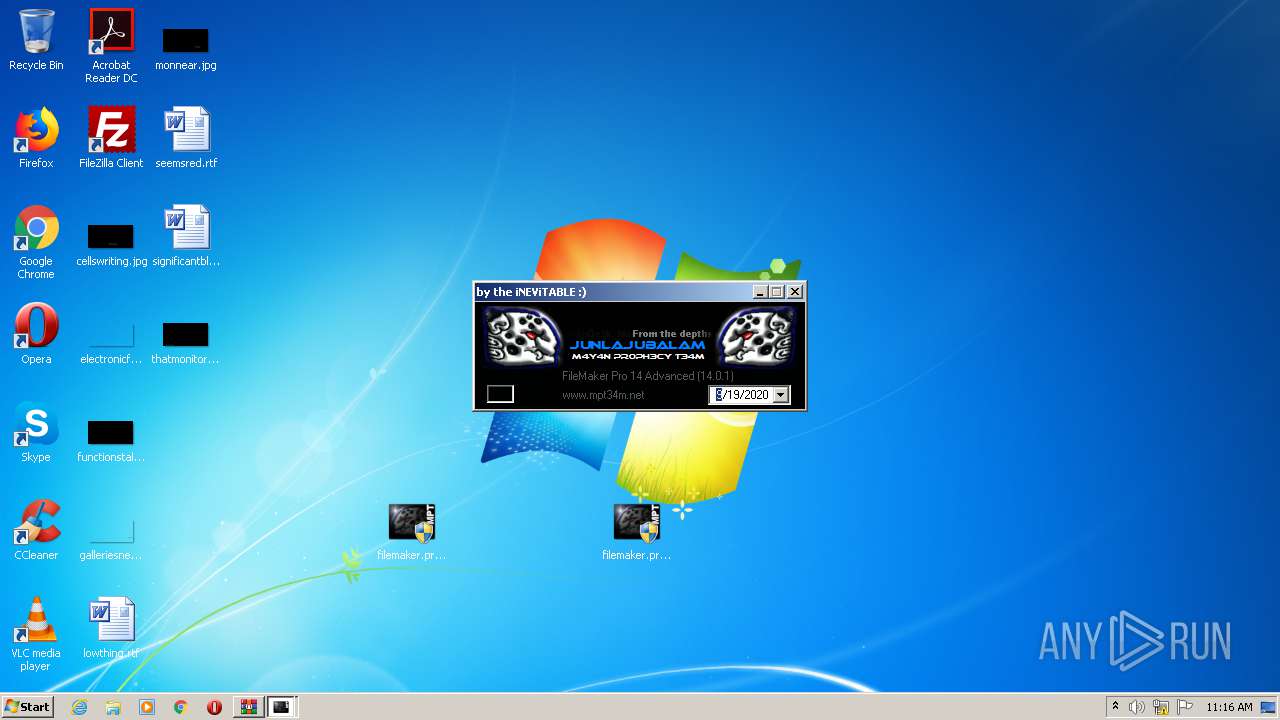Open Opera from the taskbar
Viewport: 1280px width, 720px height.
pos(214,707)
